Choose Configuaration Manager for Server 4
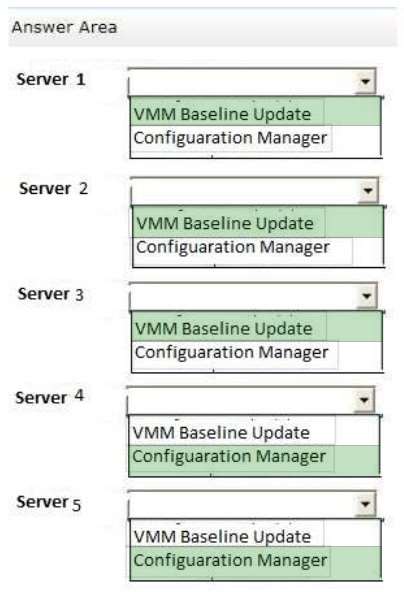Screen dimensions: 404x592 point(254,457)
